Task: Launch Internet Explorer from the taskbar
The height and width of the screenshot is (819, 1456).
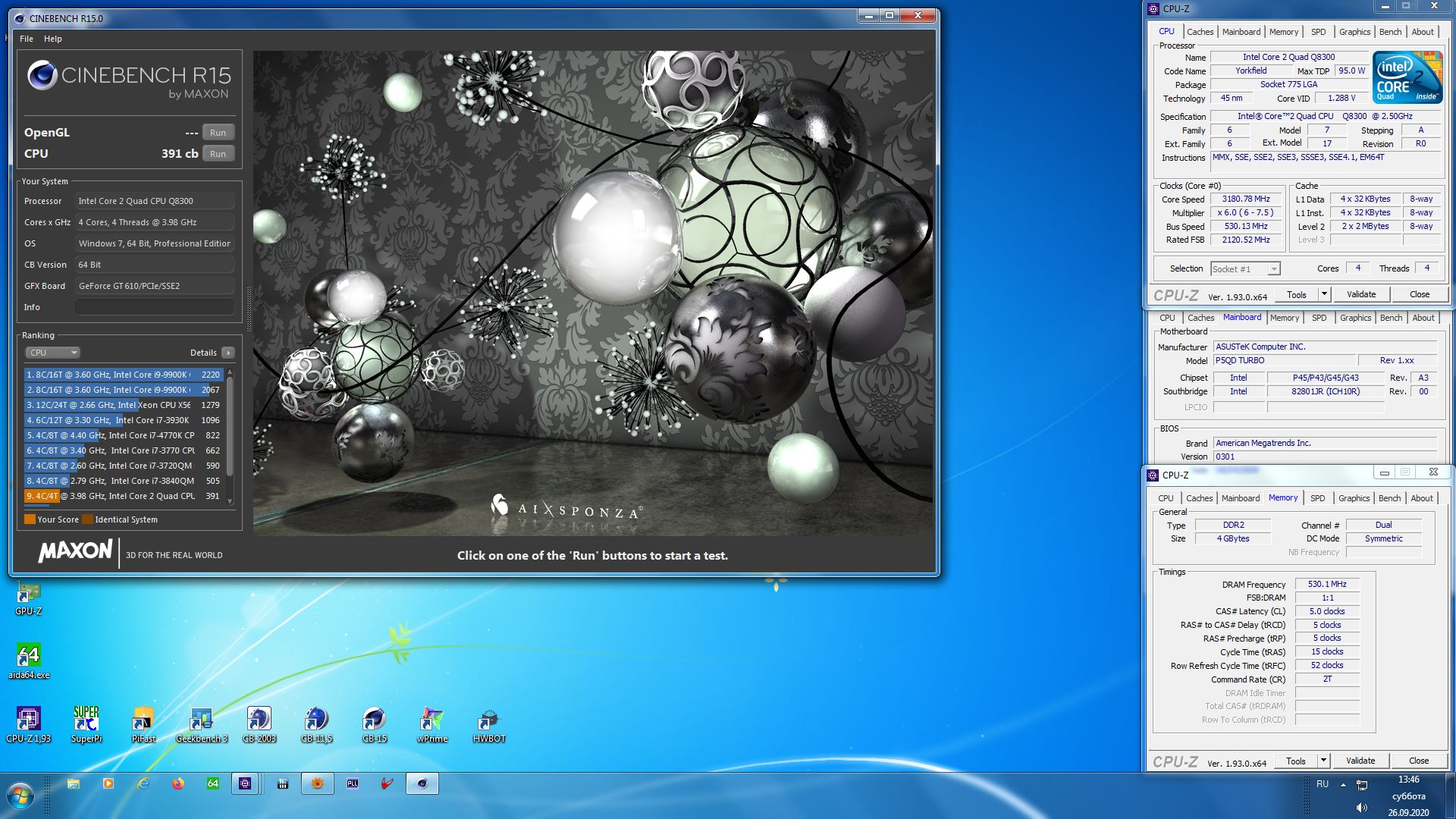Action: point(143,784)
